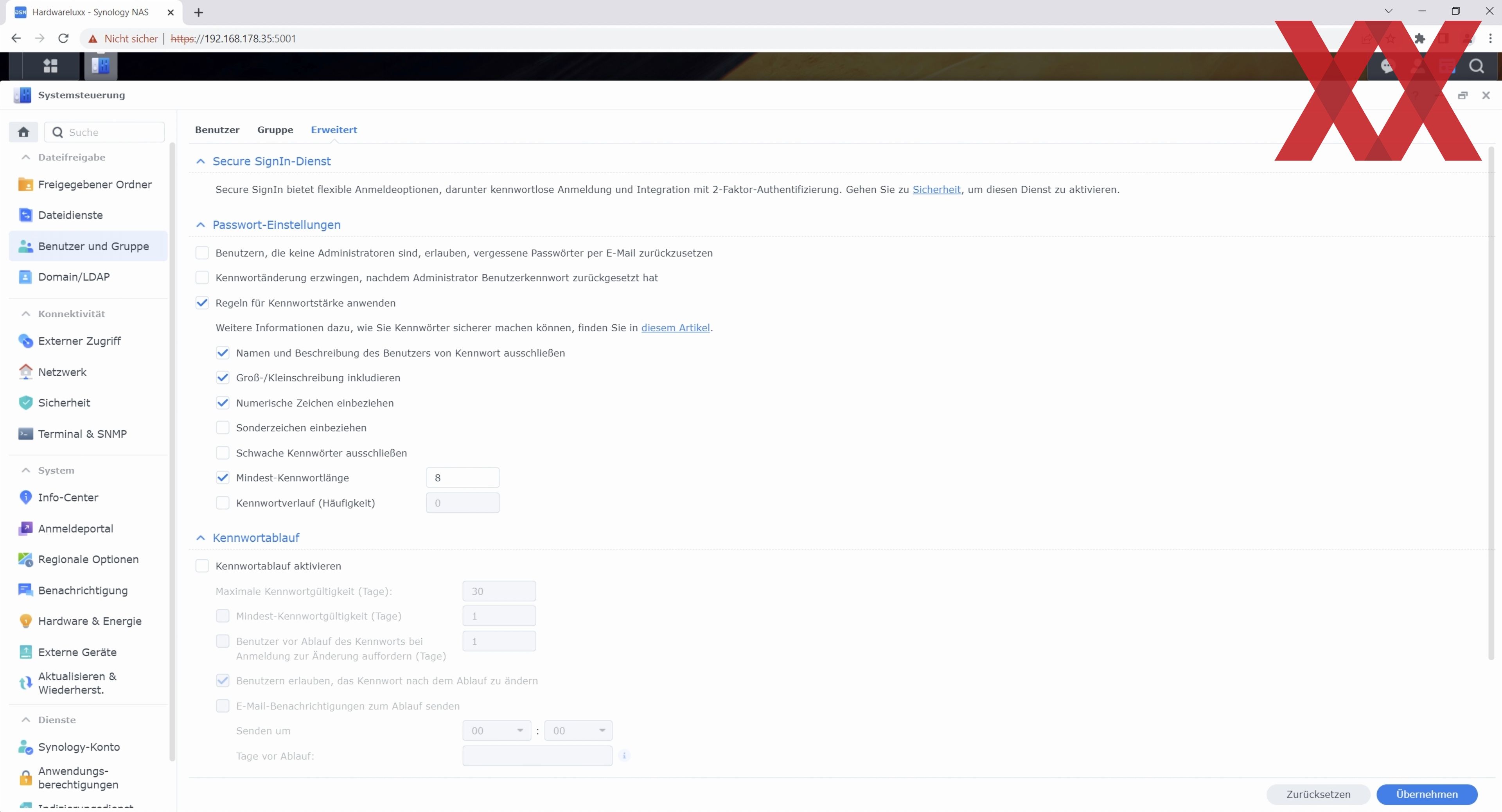Click Tage vor Ablauf input field
1502x812 pixels.
(x=537, y=756)
